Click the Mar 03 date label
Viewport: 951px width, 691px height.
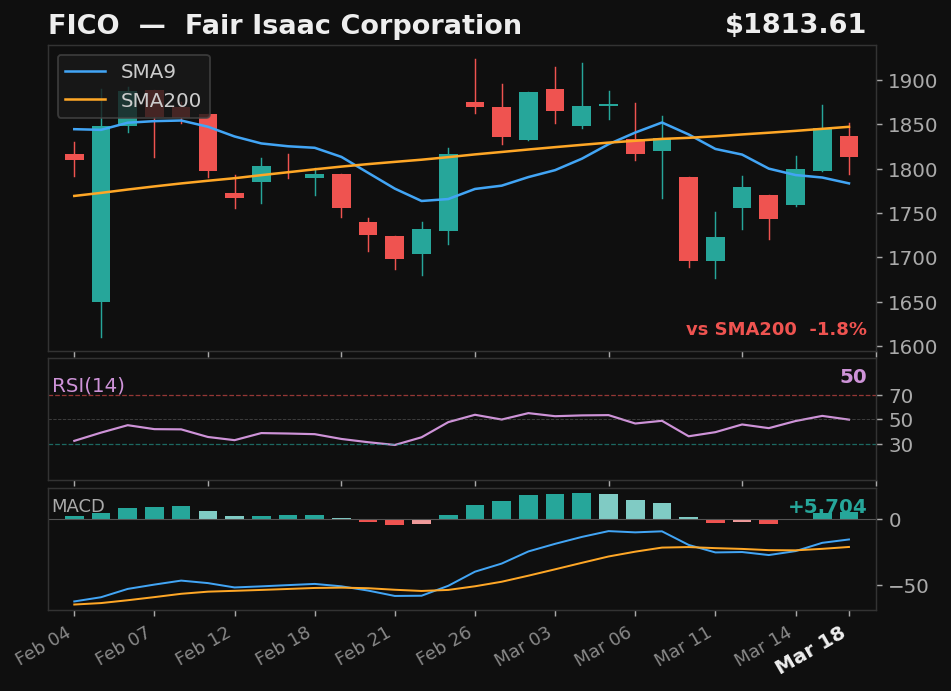[523, 645]
